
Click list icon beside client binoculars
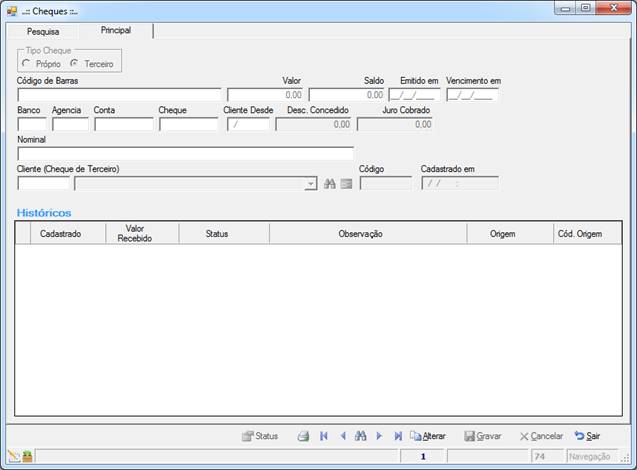(346, 184)
